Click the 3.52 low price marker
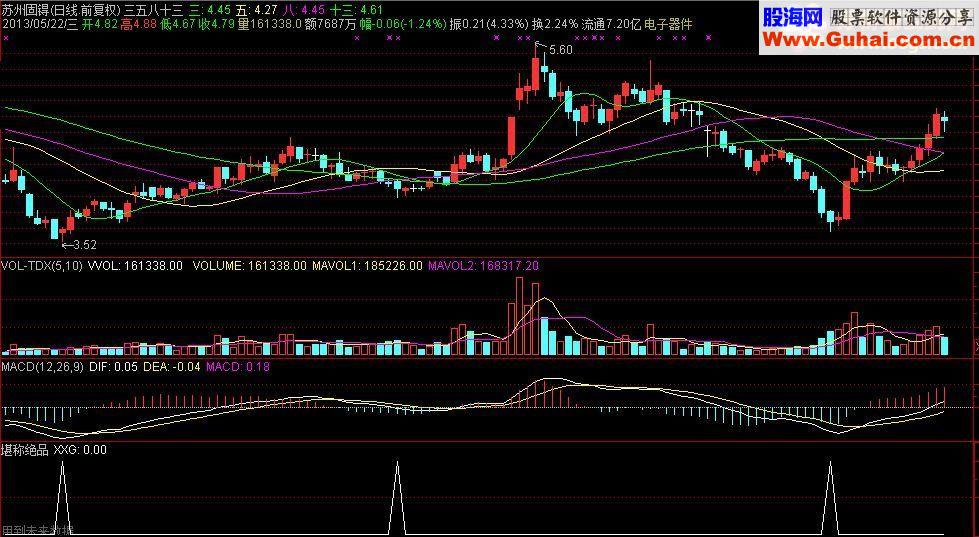979x537 pixels. [85, 245]
